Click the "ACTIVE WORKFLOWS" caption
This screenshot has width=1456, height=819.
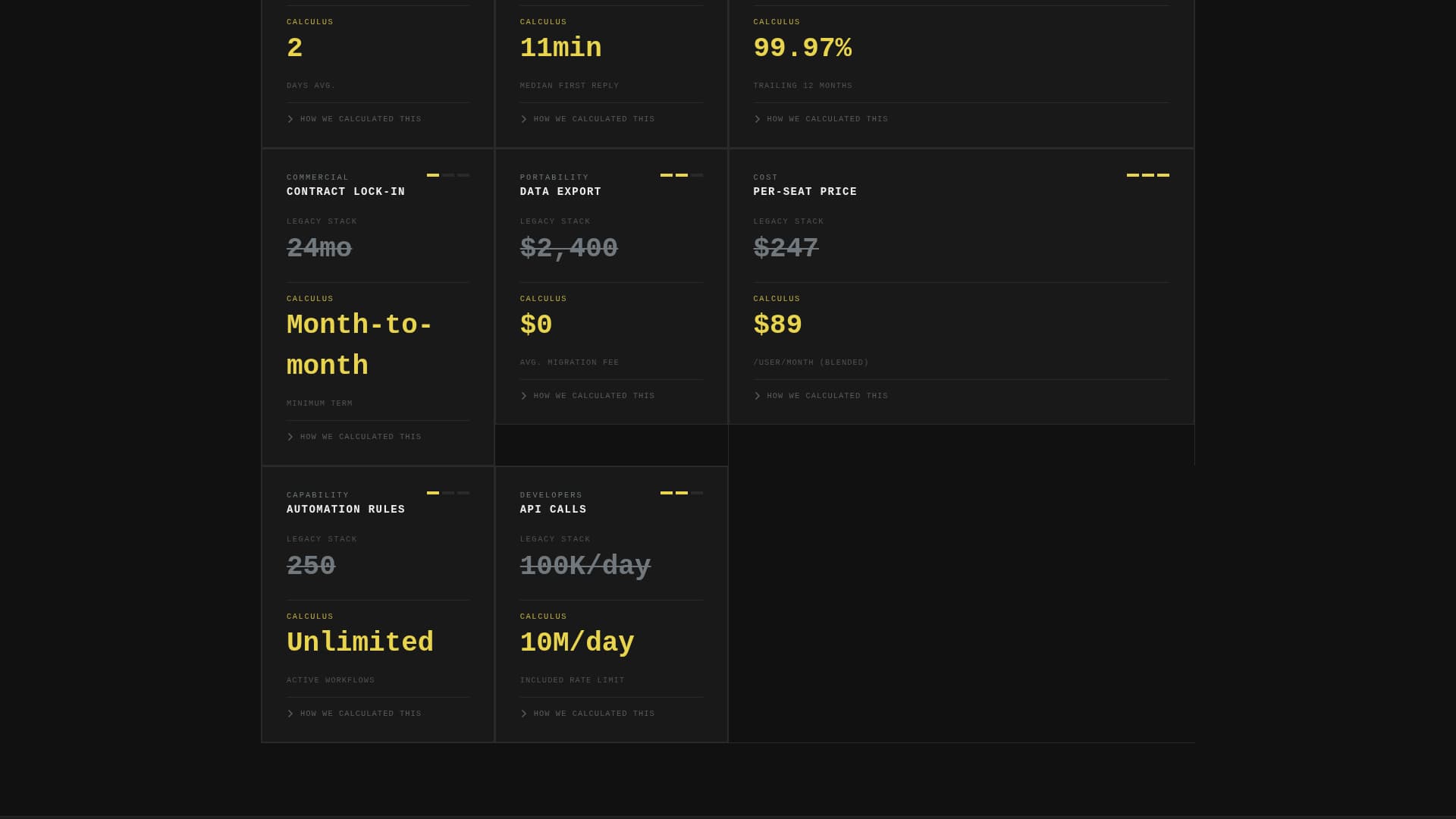331,680
